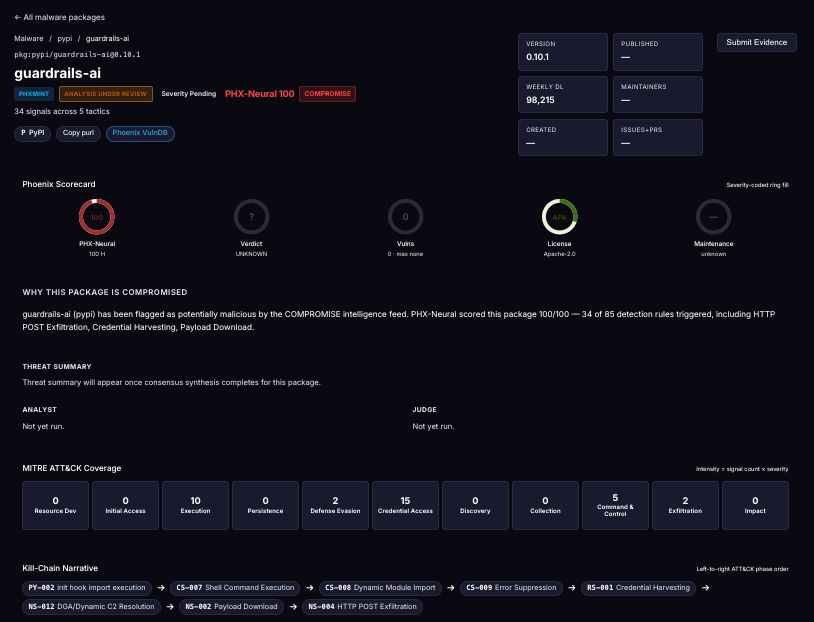
Task: Click RS-001 Credential Harvesting chip
Action: (638, 588)
